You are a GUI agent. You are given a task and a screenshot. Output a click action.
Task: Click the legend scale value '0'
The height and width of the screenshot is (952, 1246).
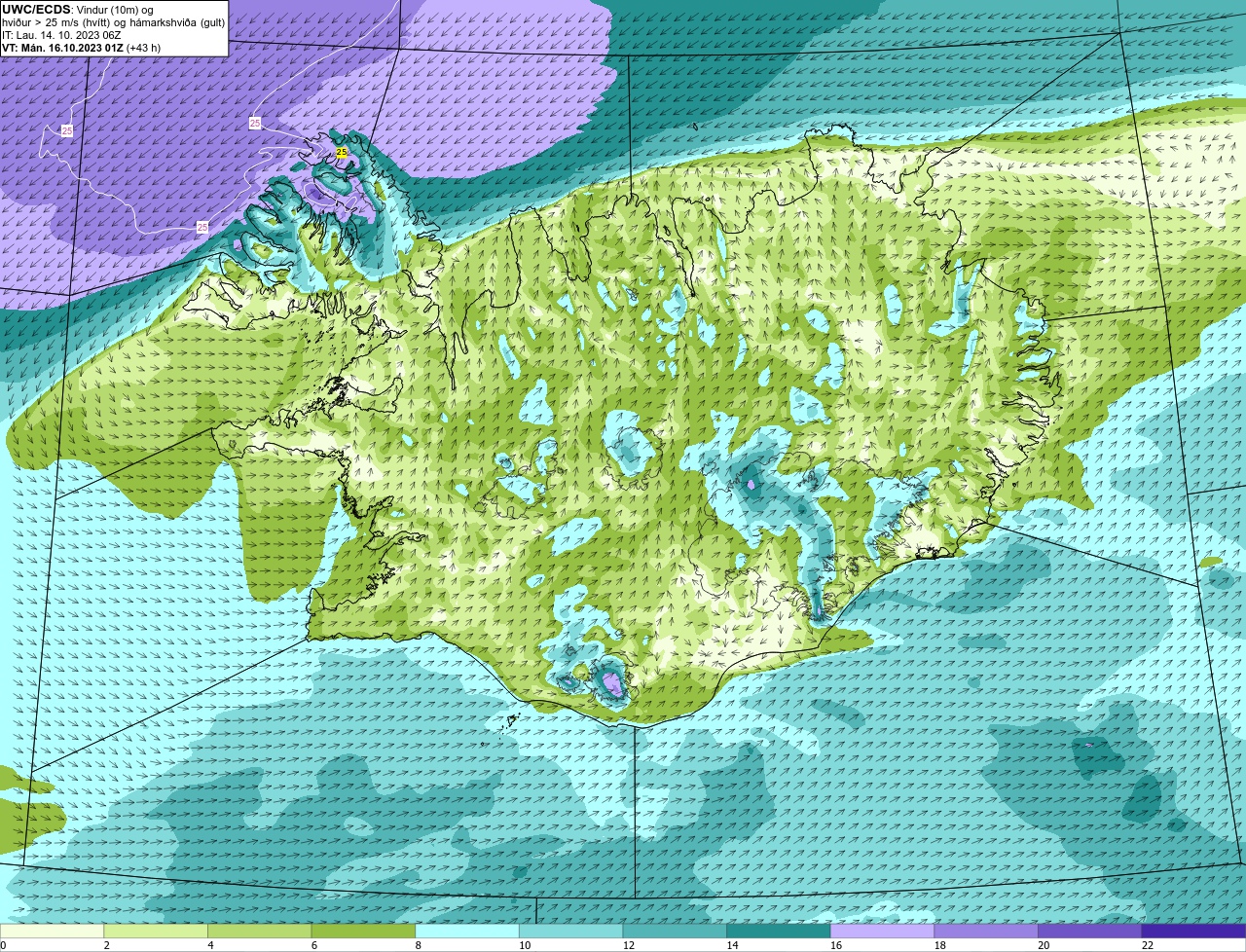pos(4,945)
